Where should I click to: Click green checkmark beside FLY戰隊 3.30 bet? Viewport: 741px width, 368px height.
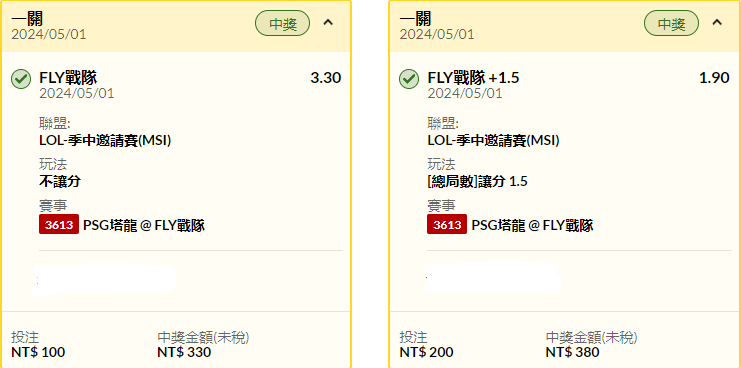click(21, 79)
